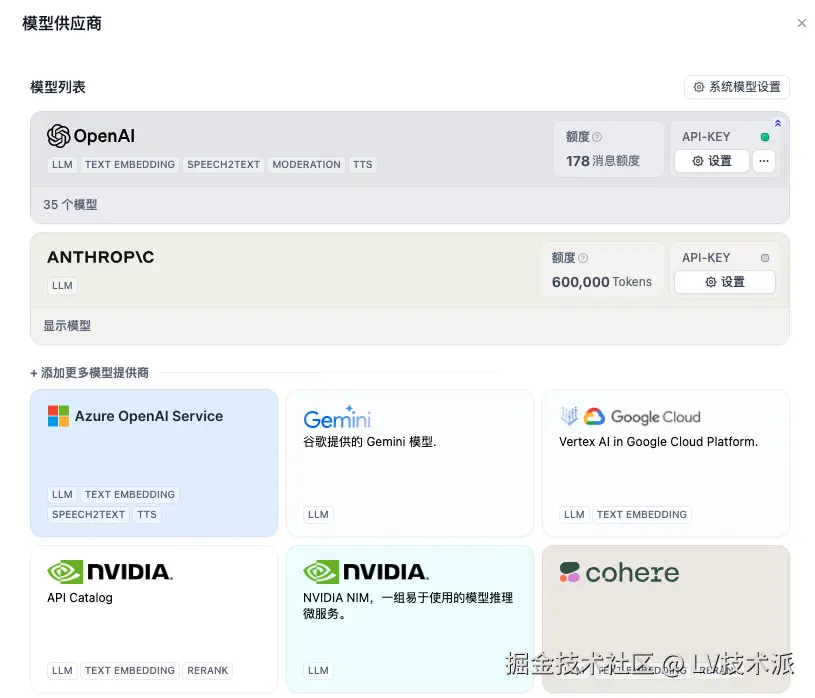Open OpenAI API-KEY settings button
Screen dimensions: 815x698
pos(712,161)
